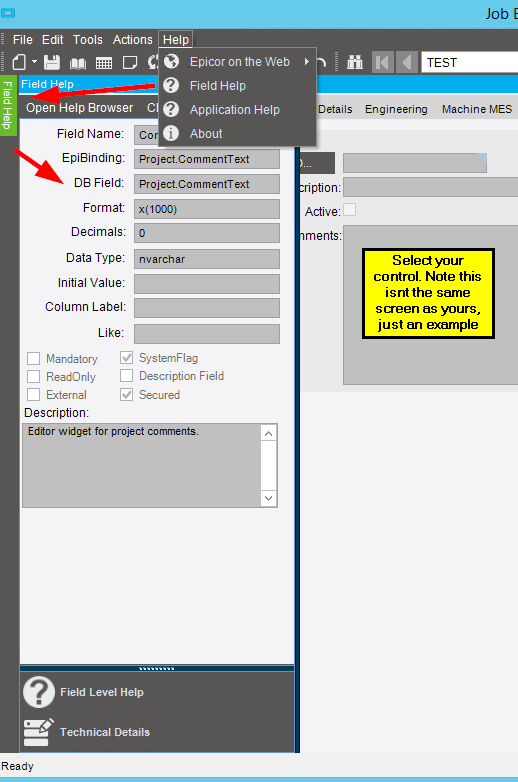Check the Active checkbox
The image size is (518, 782).
(350, 210)
